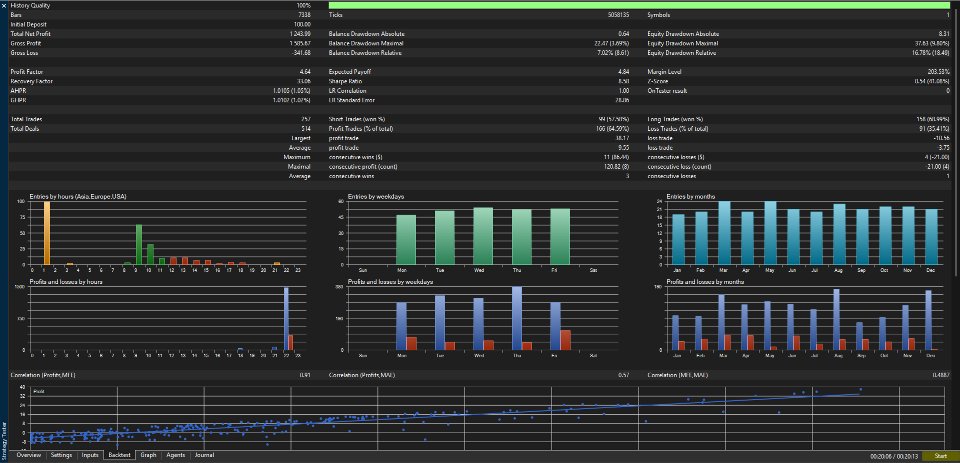Click the 5058135 Ticks value

(x=618, y=15)
